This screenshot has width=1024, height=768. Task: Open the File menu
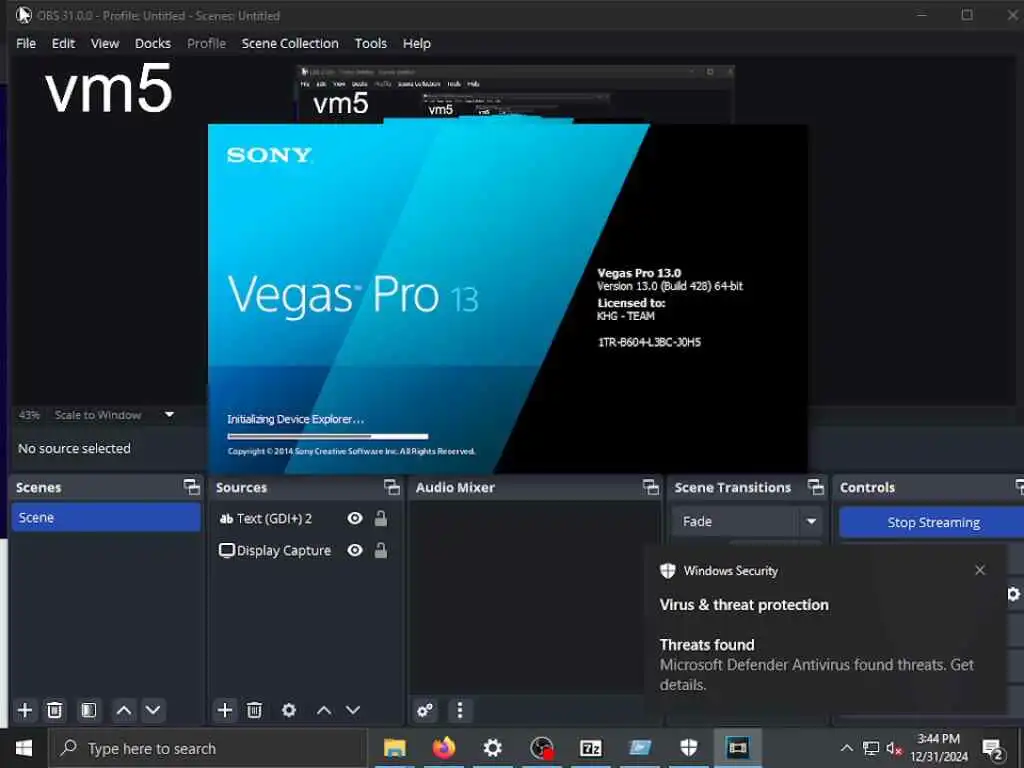click(x=25, y=43)
